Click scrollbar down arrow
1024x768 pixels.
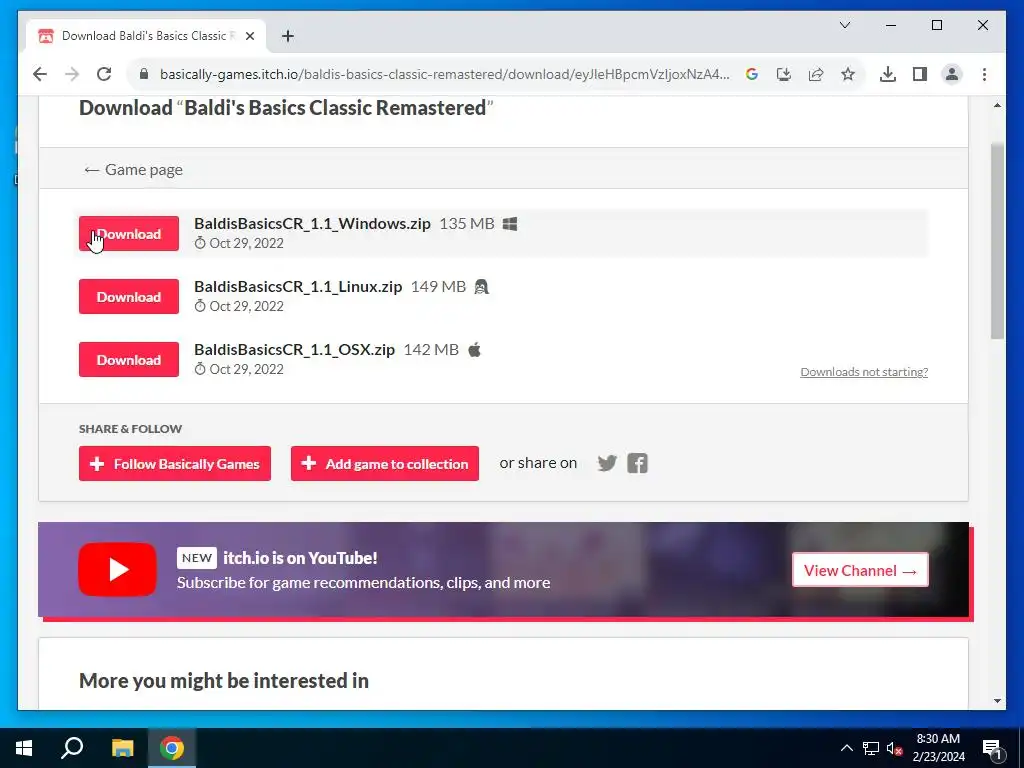997,701
